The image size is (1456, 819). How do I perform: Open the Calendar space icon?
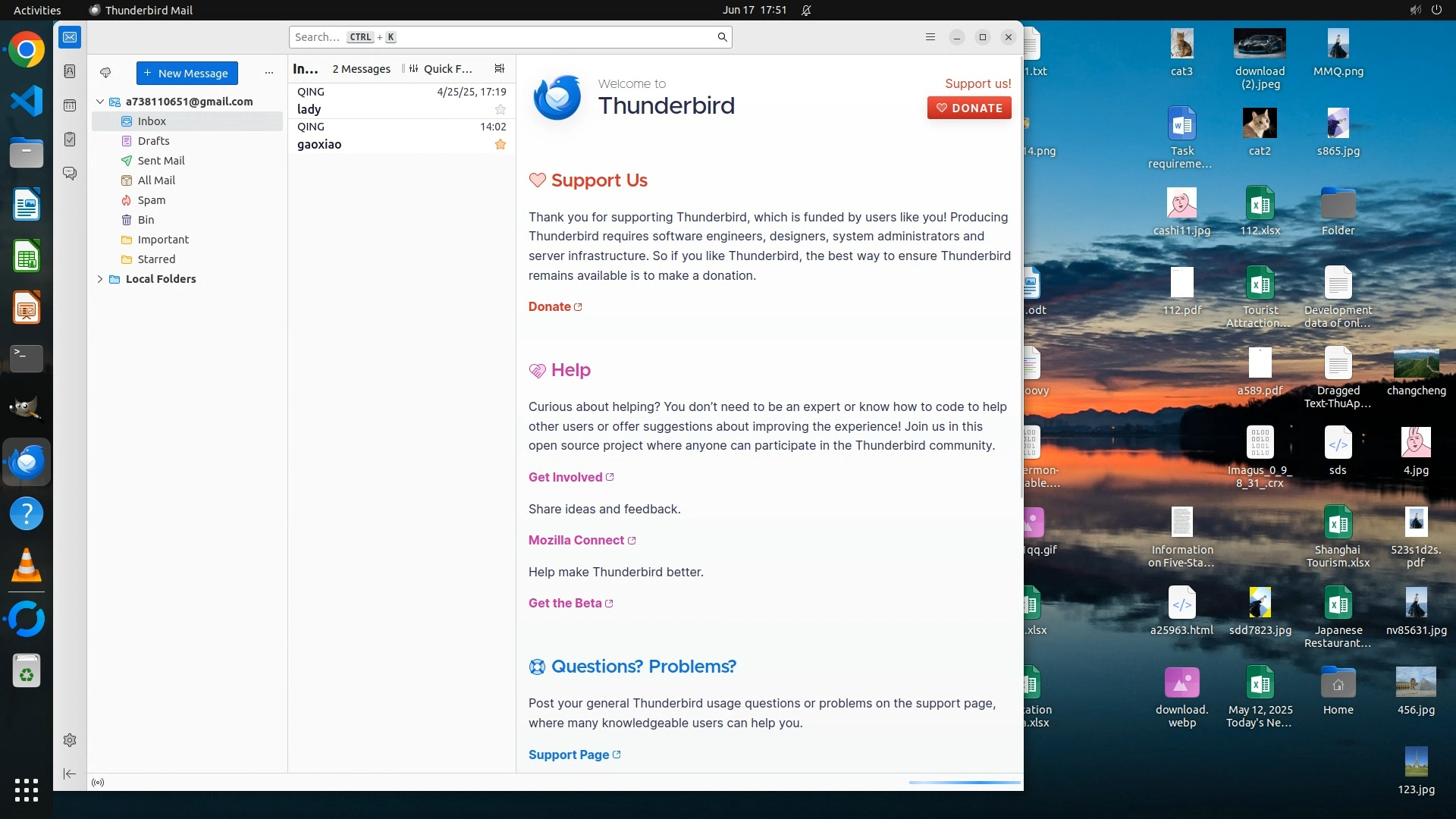coord(70,105)
